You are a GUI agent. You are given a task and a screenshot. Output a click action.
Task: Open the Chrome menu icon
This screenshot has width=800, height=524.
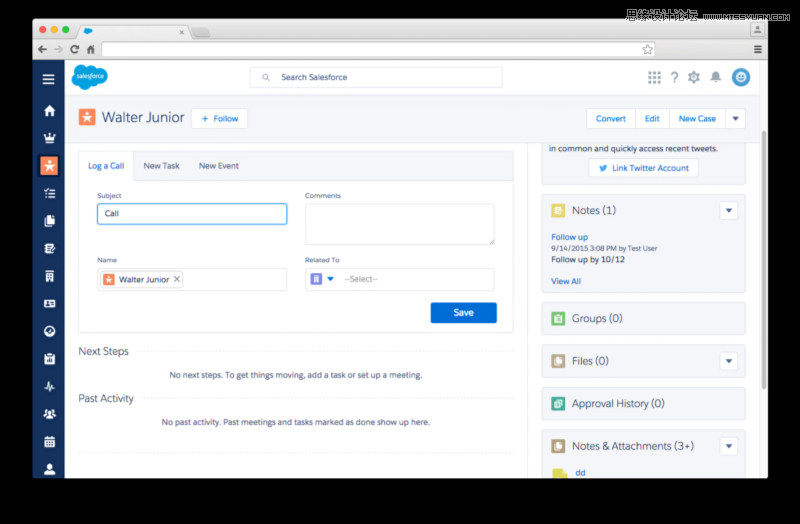click(758, 49)
